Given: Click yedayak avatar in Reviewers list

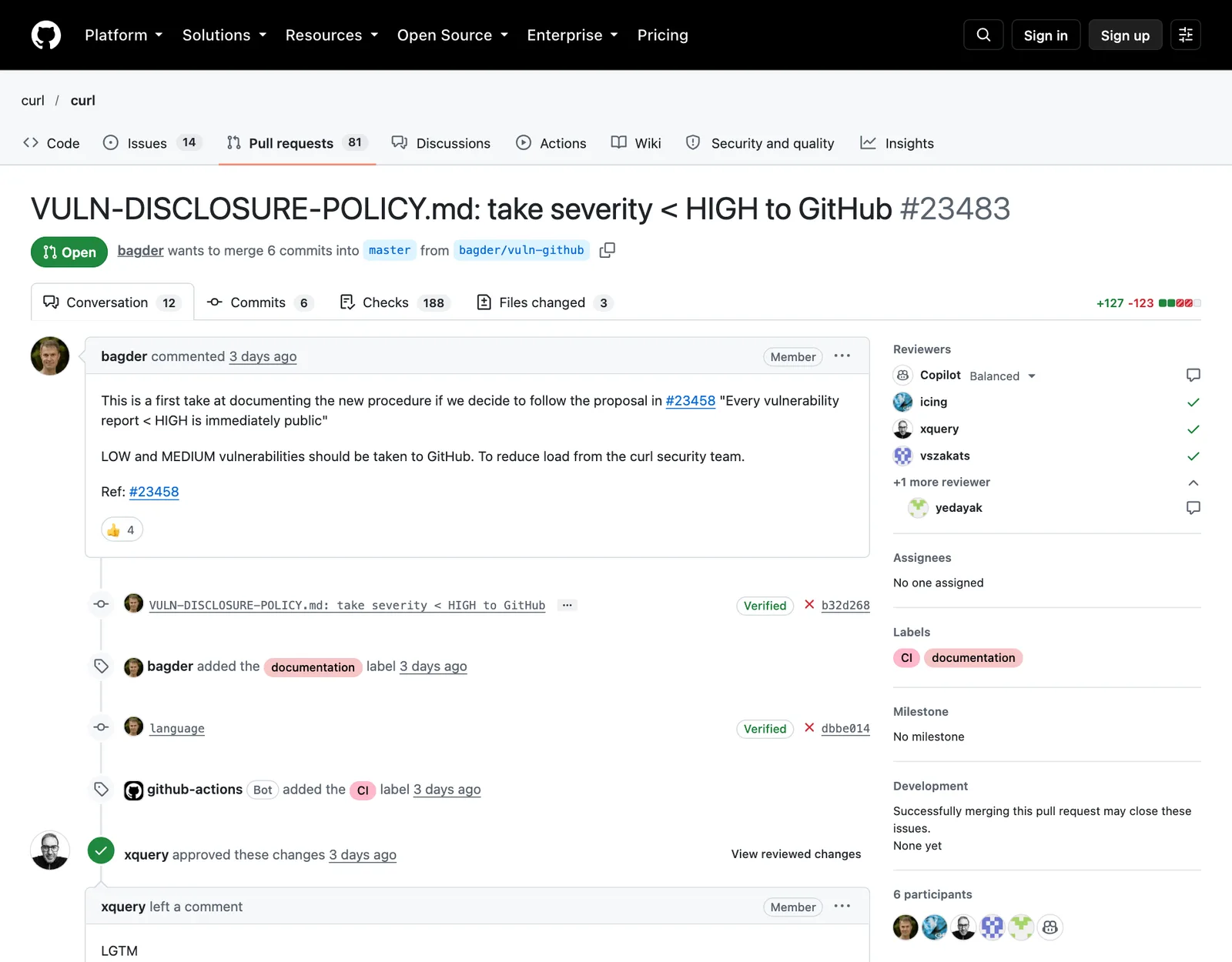Looking at the screenshot, I should click(x=918, y=508).
